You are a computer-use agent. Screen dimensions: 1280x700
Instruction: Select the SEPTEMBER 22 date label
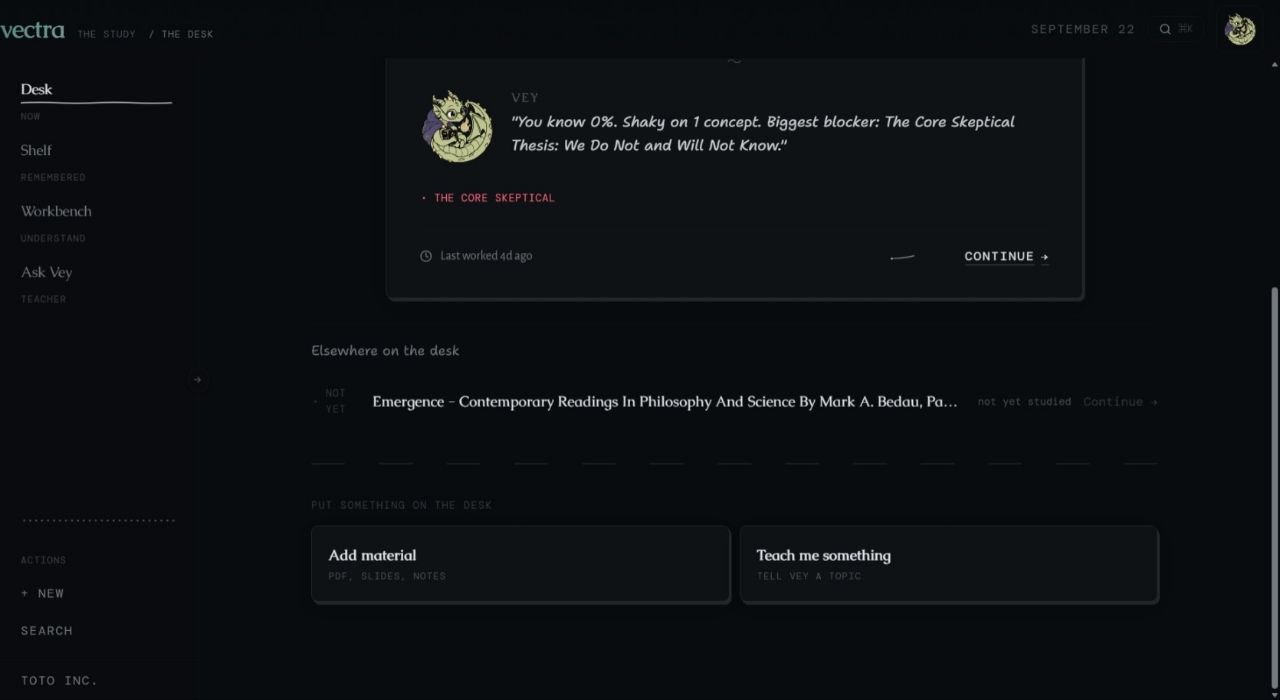[x=1083, y=29]
